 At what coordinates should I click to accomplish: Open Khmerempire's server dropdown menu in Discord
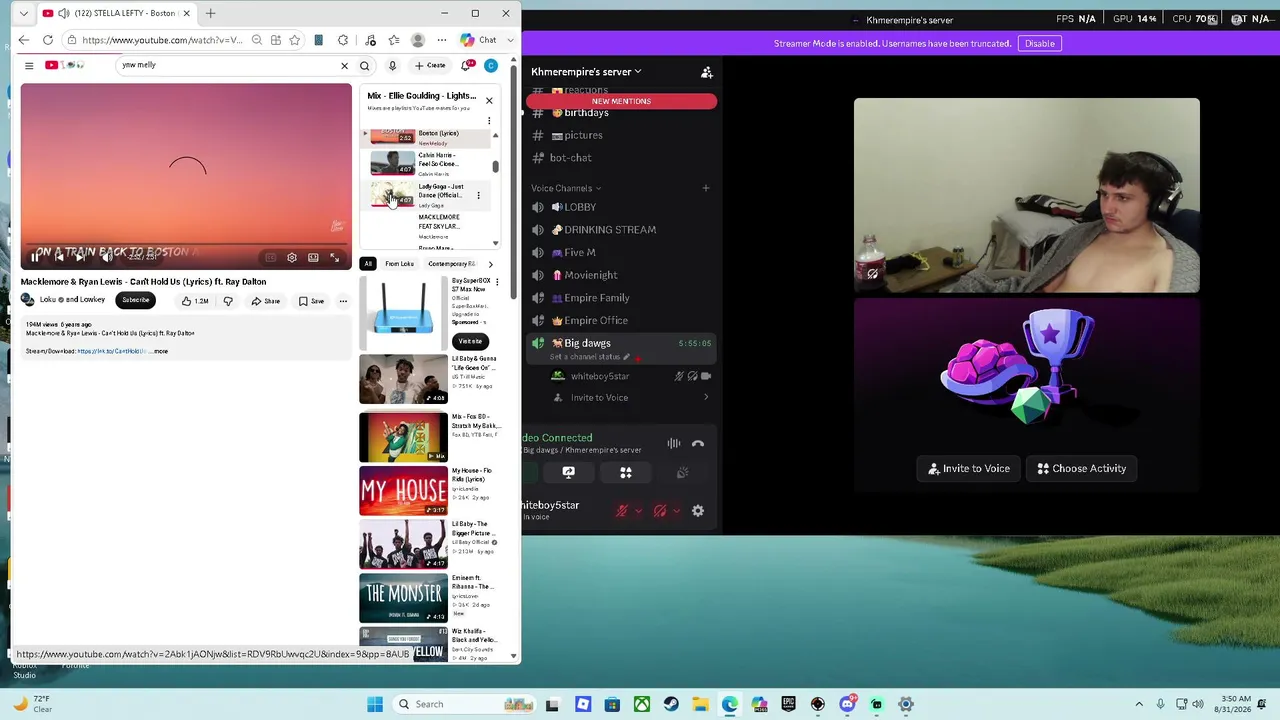(587, 72)
